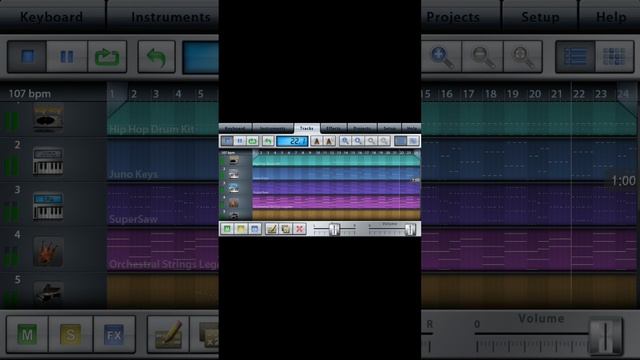Click the Hip Hop Drum Kit clip label

click(152, 129)
